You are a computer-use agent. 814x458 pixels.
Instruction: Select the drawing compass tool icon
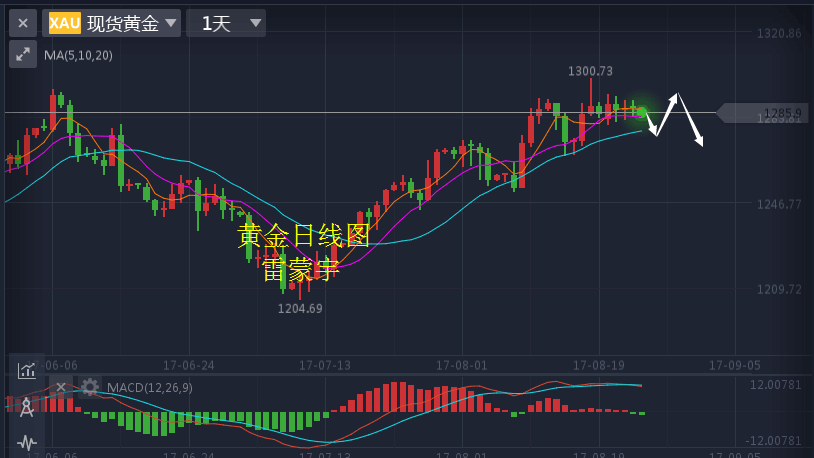point(27,406)
